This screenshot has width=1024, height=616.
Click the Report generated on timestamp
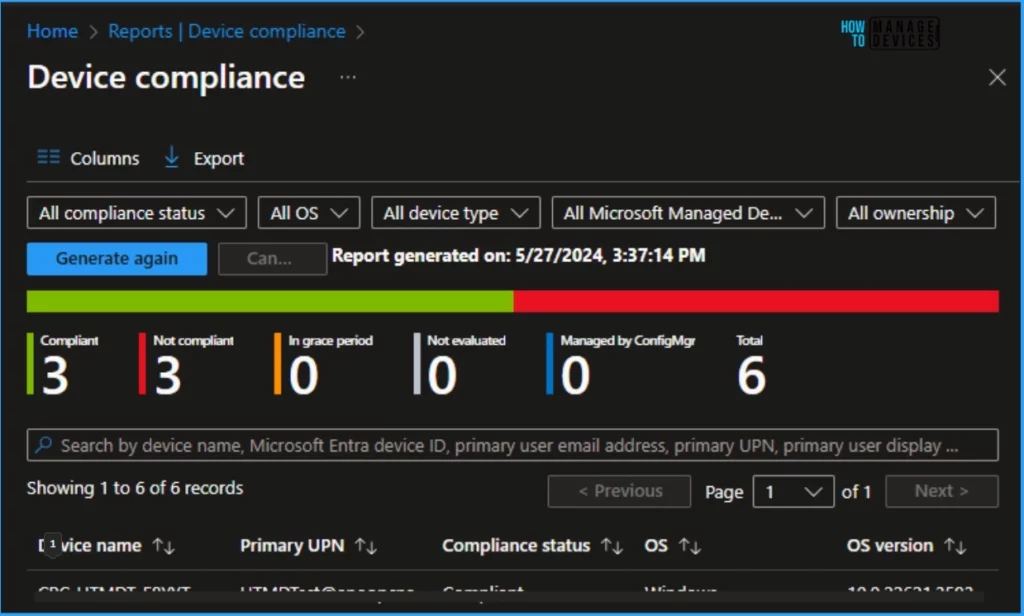pyautogui.click(x=519, y=255)
